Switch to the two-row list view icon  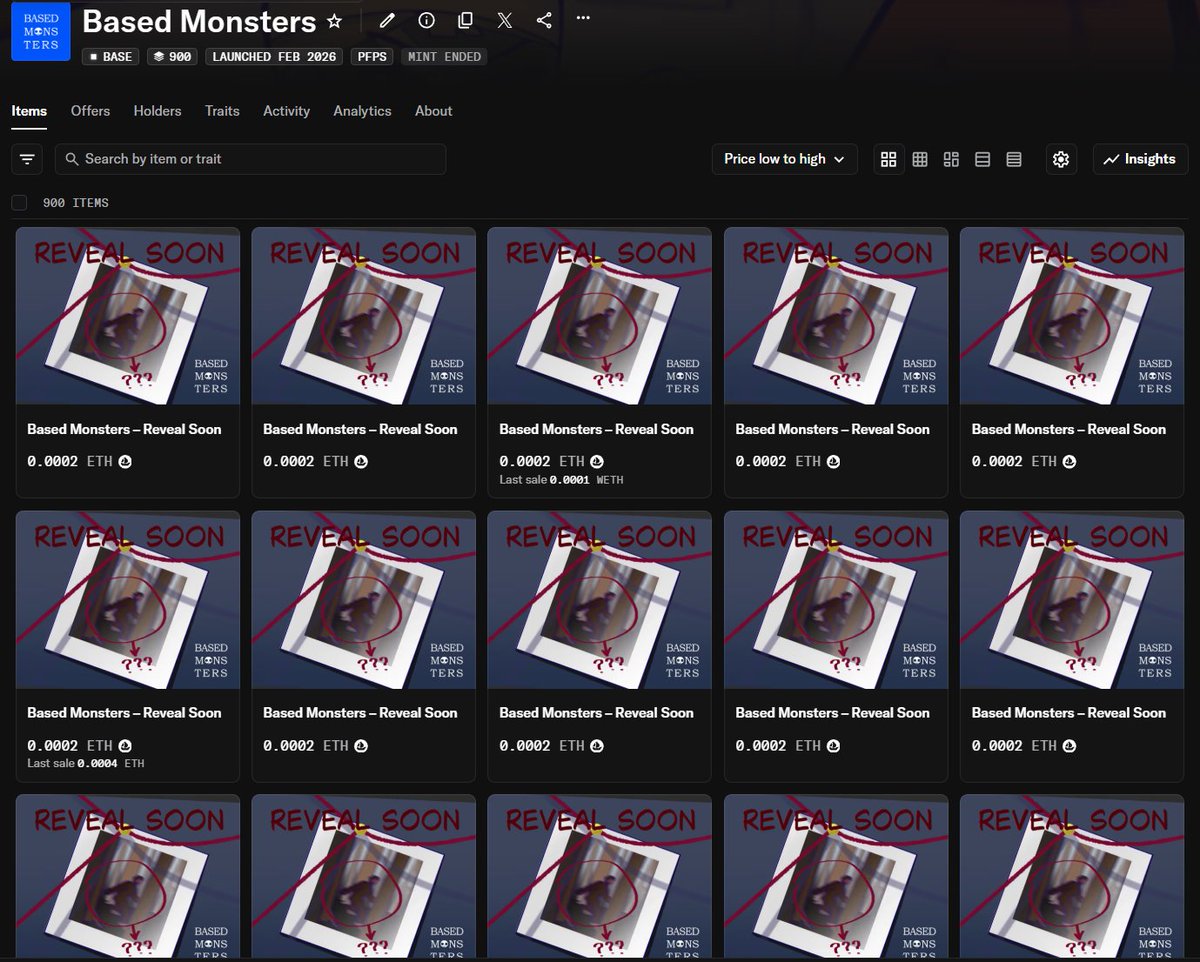click(x=982, y=159)
